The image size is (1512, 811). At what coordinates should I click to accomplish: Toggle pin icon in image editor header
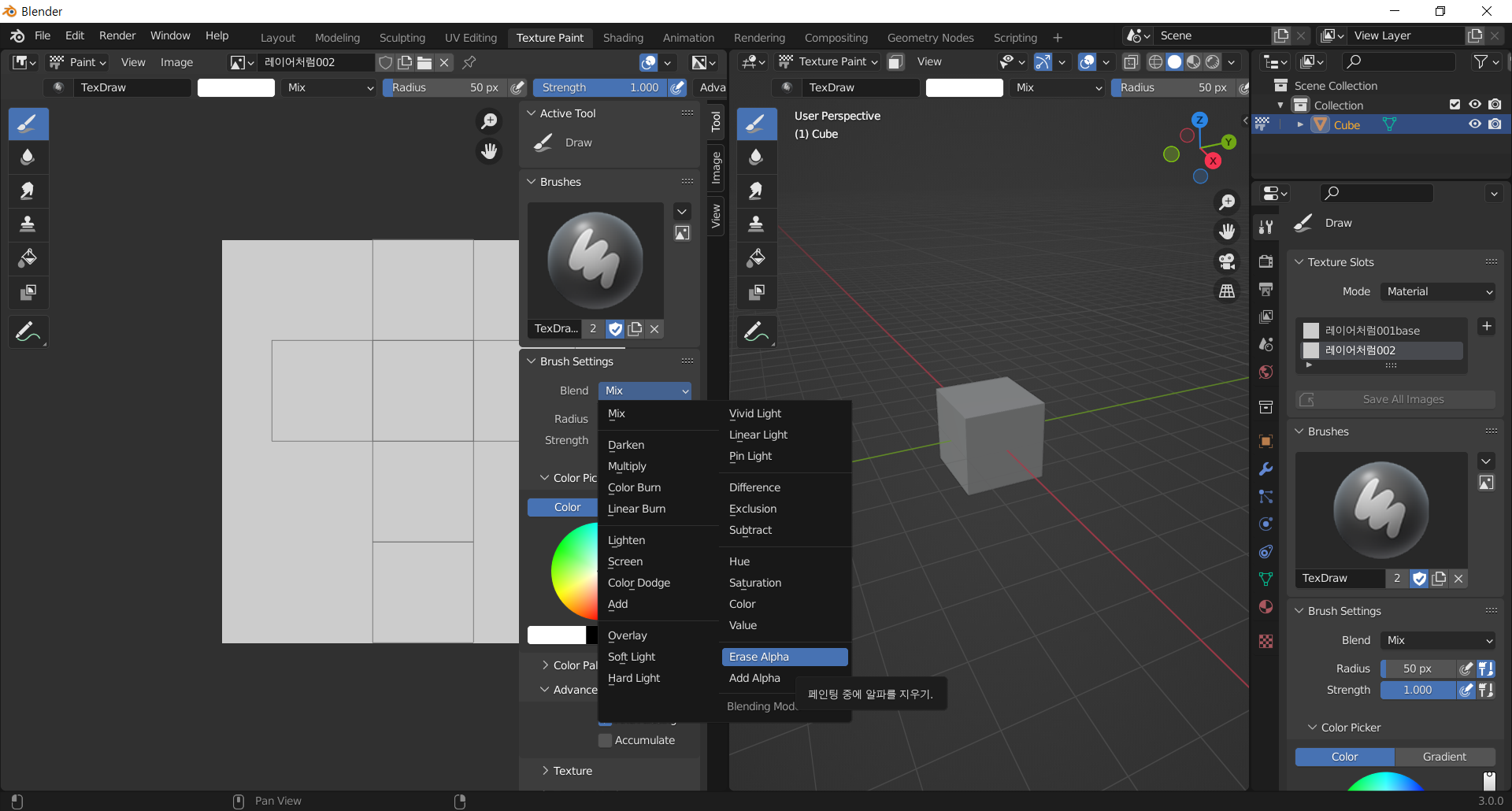(469, 62)
